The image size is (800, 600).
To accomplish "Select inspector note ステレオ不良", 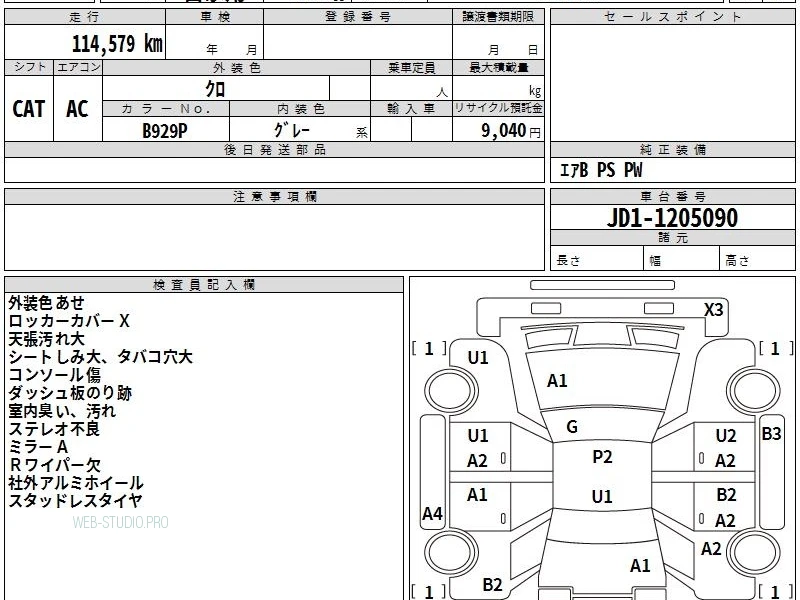I will point(54,429).
